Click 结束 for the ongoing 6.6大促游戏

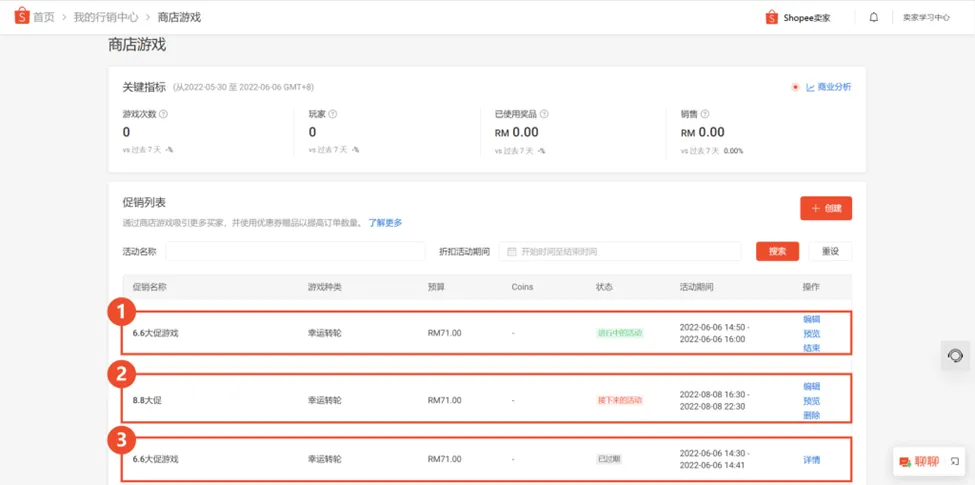coord(811,348)
